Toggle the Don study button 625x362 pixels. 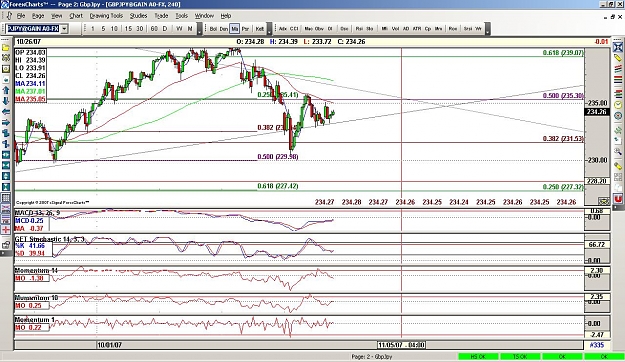[x=224, y=29]
